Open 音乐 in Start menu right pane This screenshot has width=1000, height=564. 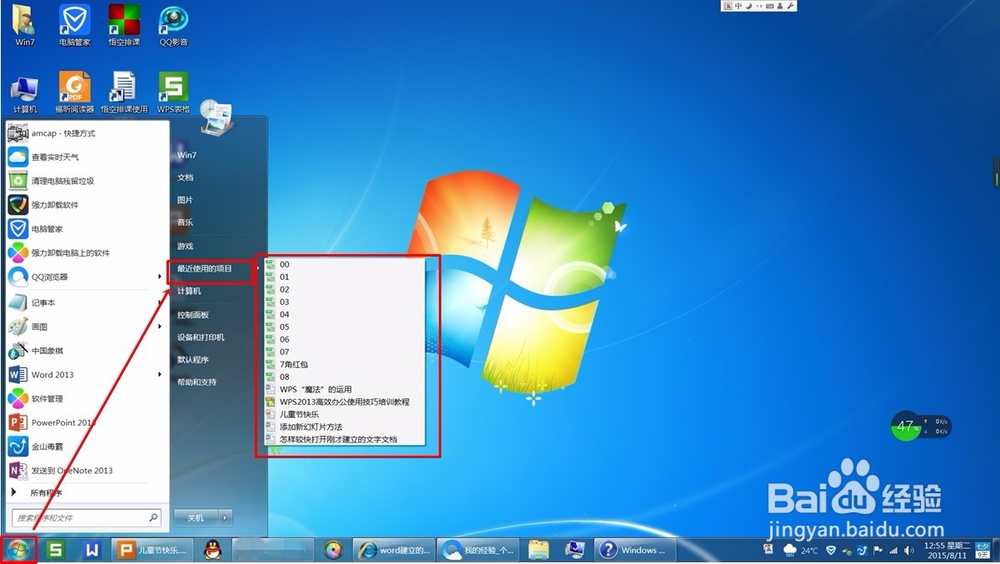[x=185, y=222]
